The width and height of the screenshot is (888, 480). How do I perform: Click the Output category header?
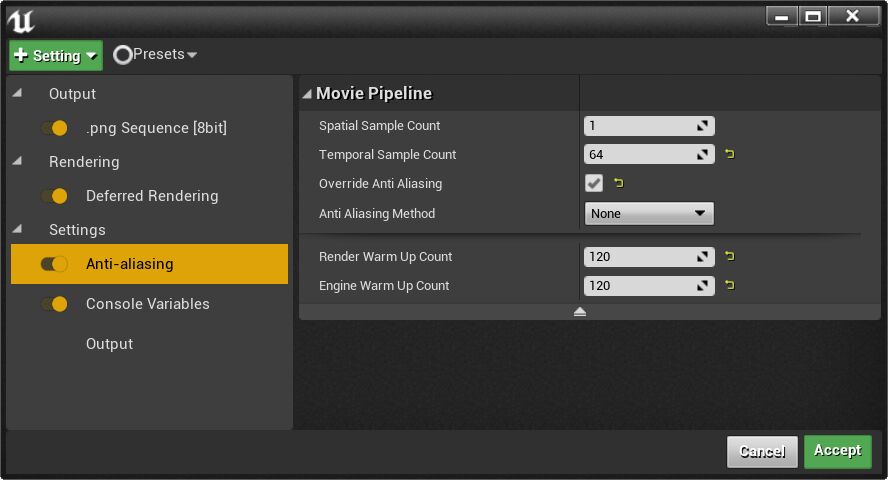tap(72, 93)
